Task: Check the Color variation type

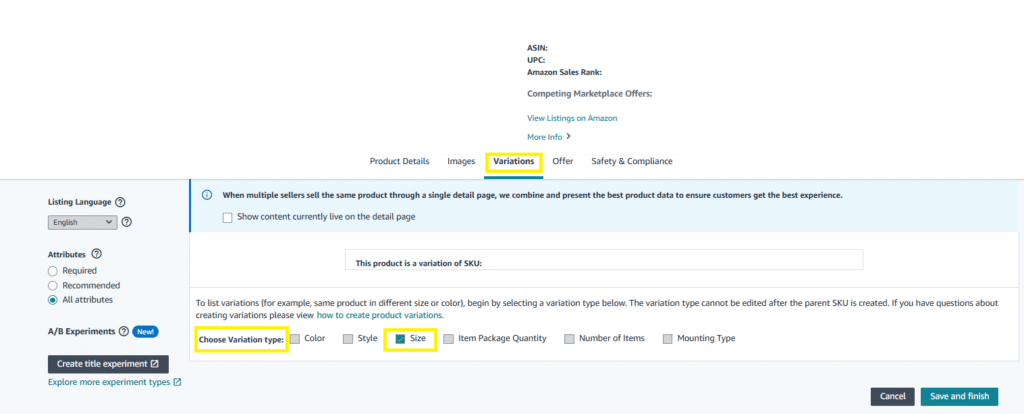Action: [295, 339]
